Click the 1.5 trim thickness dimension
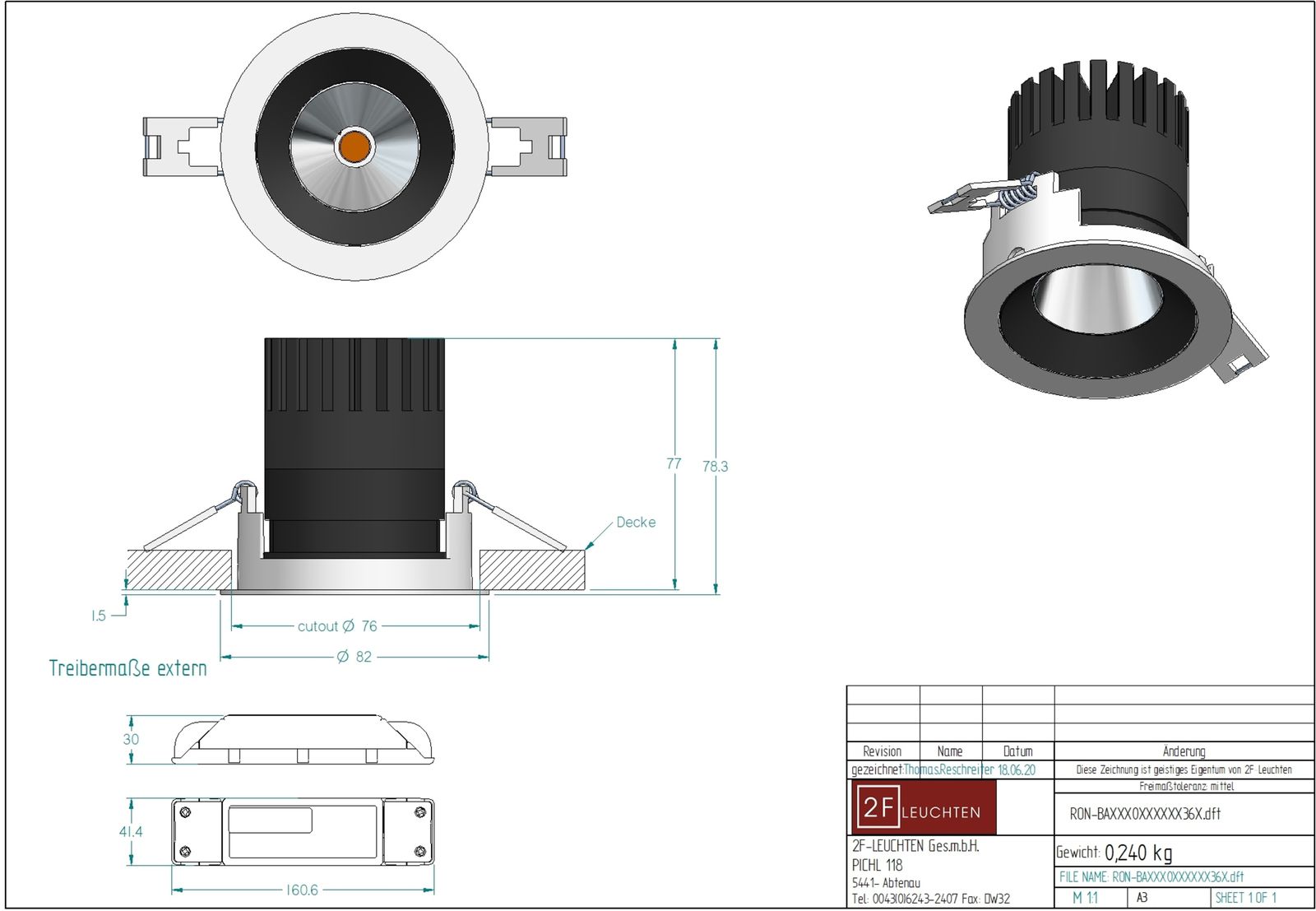Screen dimensions: 1316x911 click(99, 616)
